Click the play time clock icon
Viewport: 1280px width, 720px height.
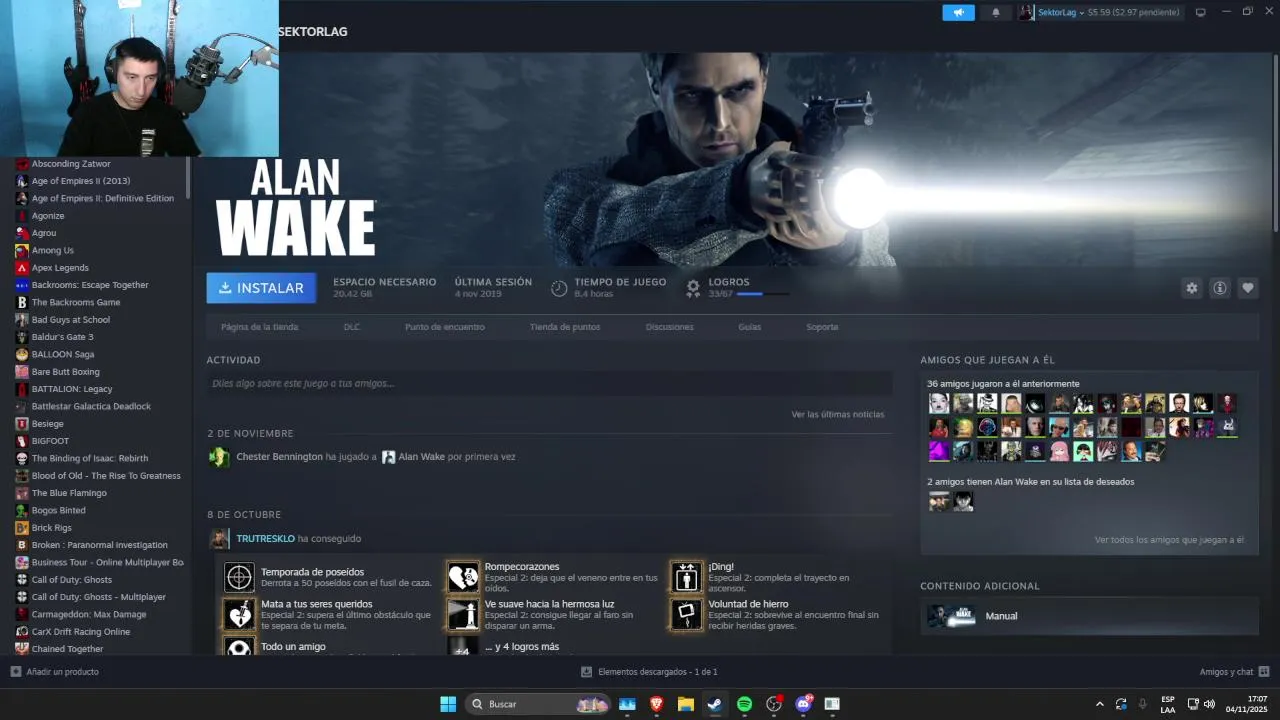[559, 288]
